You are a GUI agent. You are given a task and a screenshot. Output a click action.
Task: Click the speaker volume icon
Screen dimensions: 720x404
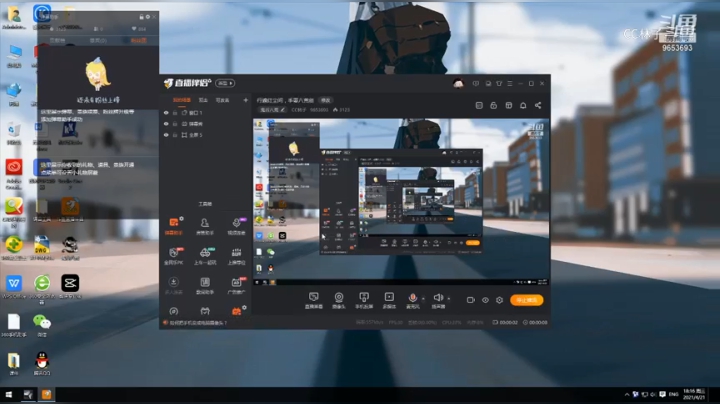[x=438, y=298]
